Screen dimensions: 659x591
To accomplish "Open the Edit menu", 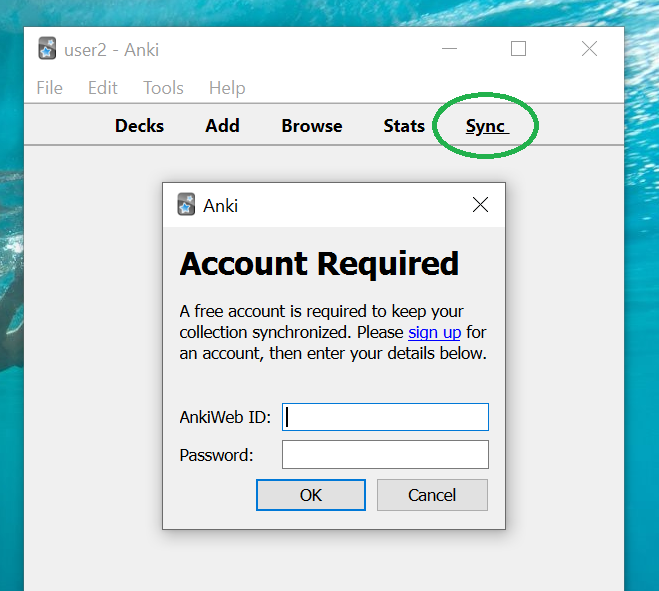I will coord(102,88).
